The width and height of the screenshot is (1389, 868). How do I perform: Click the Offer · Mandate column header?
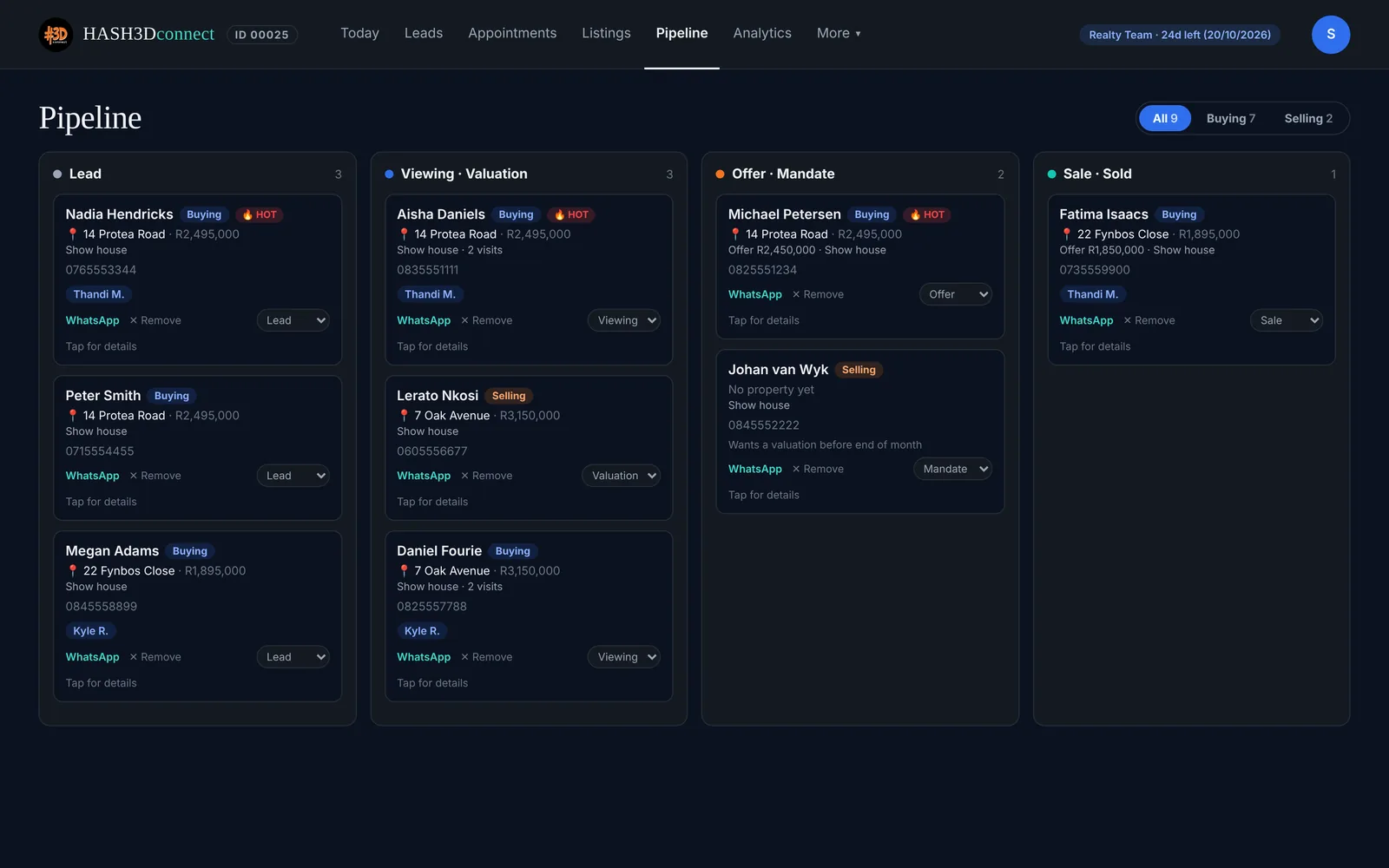click(x=783, y=174)
